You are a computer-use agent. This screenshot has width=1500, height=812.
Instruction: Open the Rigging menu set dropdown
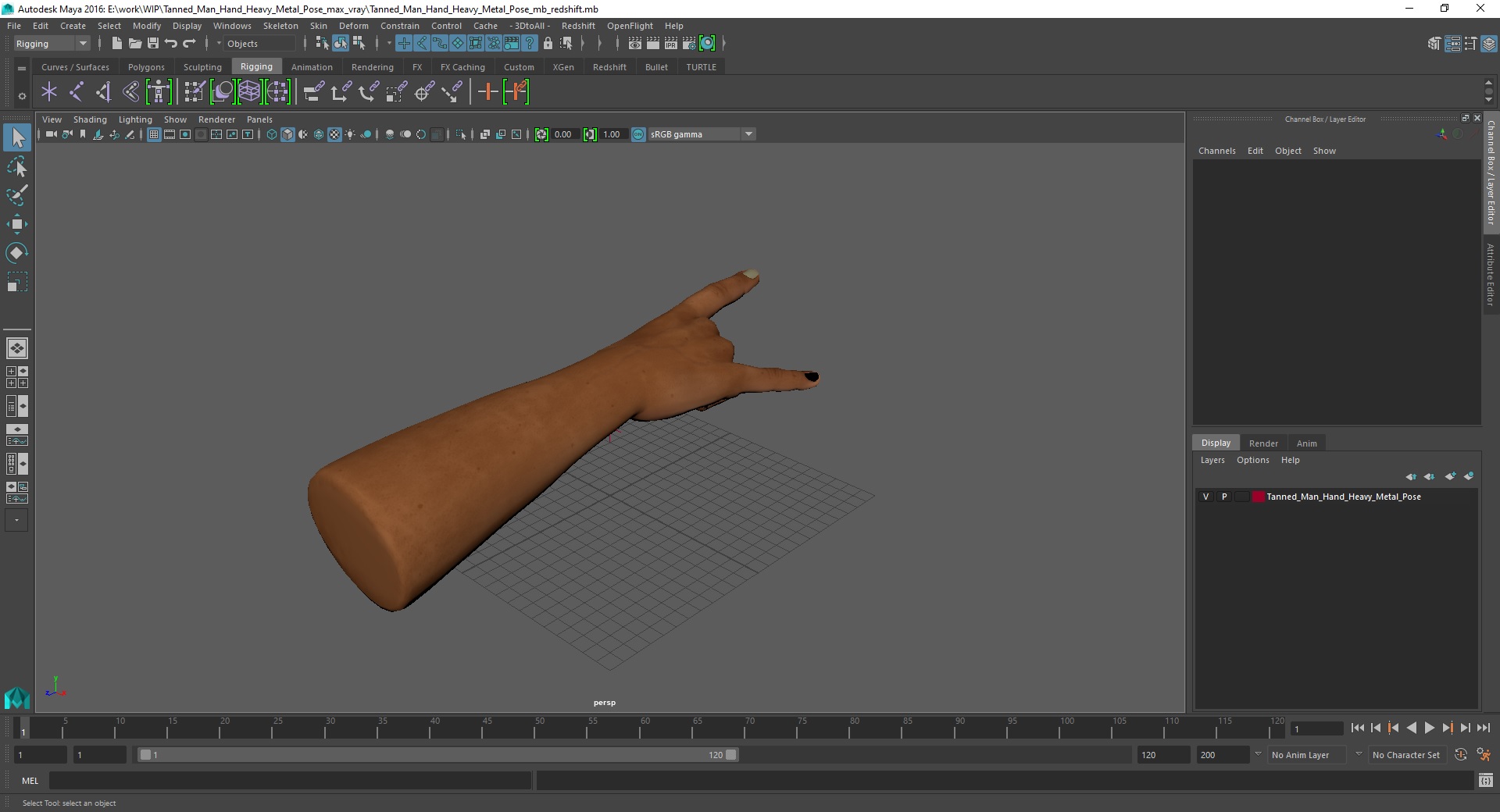tap(52, 44)
